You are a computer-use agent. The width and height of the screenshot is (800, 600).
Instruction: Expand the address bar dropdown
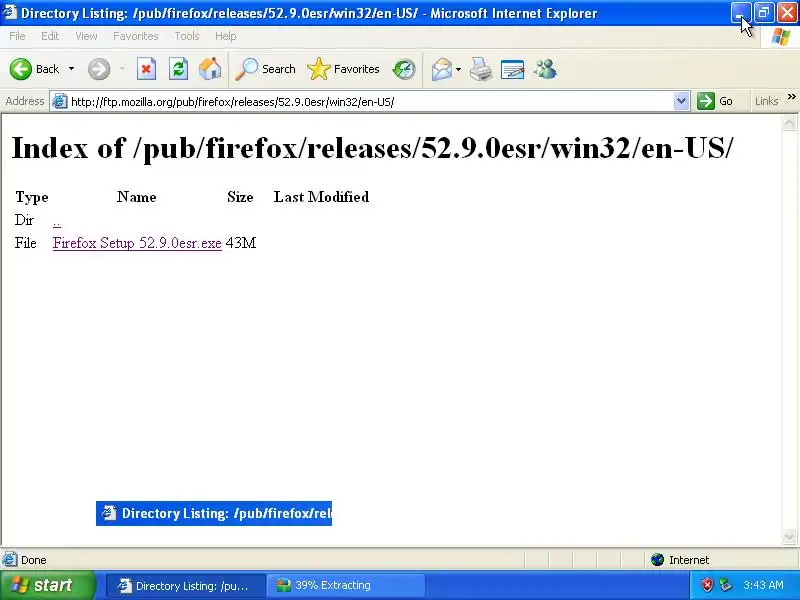[x=681, y=101]
